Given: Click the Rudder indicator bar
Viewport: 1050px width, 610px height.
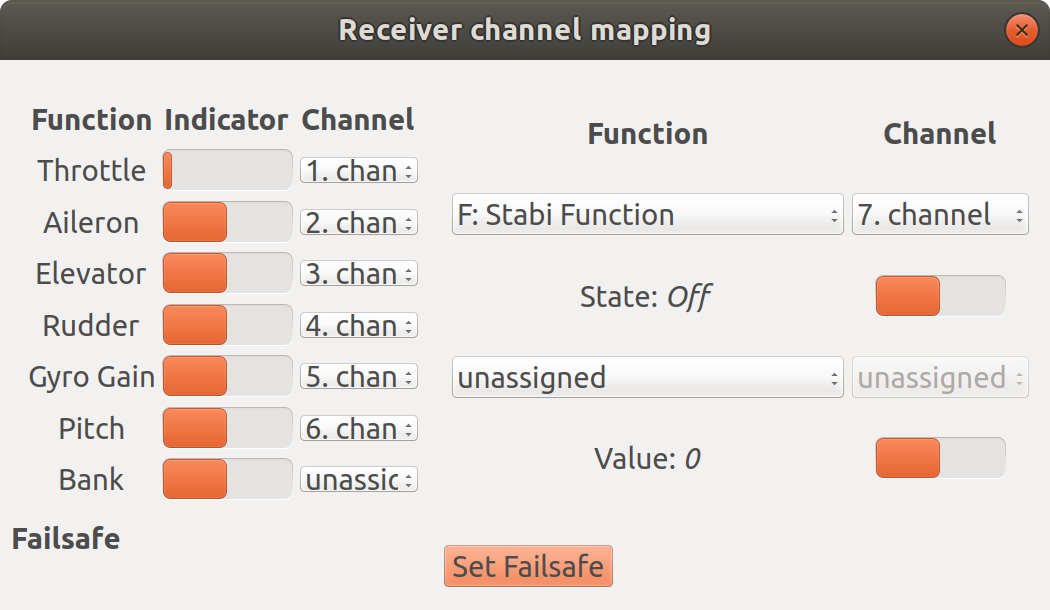Looking at the screenshot, I should tap(227, 326).
